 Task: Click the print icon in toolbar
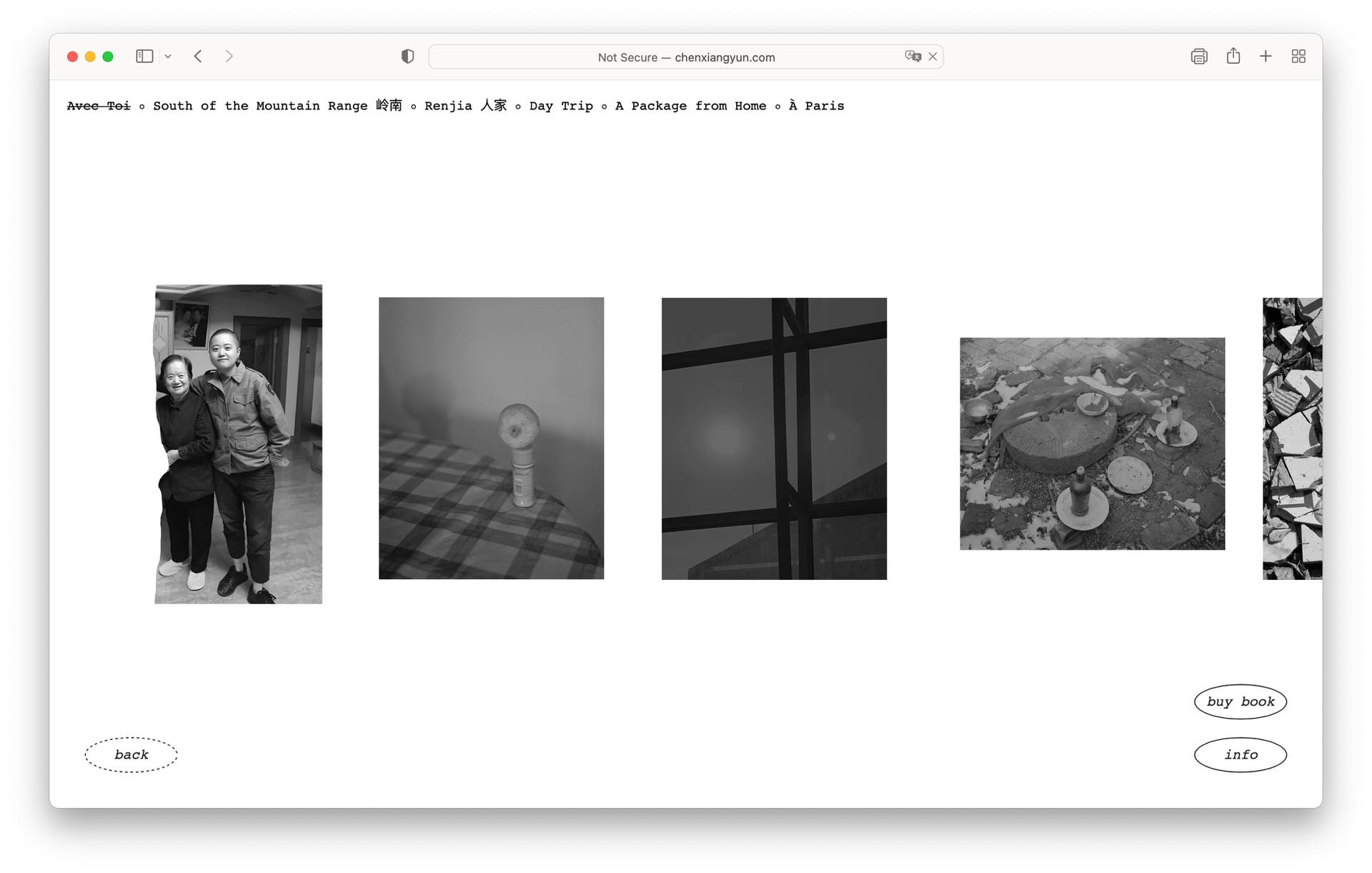pos(1198,56)
